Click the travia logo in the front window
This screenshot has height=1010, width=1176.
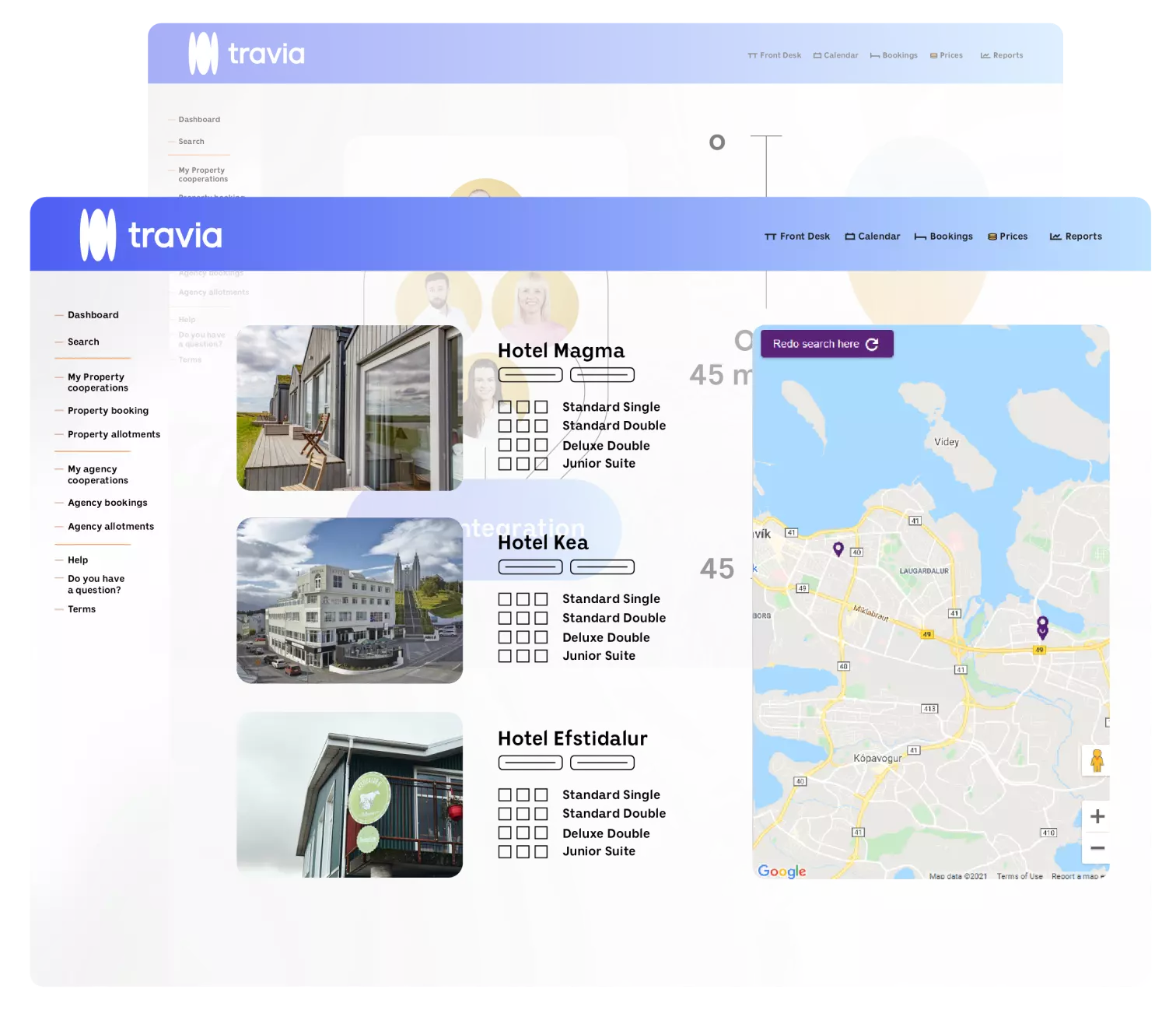pos(151,235)
